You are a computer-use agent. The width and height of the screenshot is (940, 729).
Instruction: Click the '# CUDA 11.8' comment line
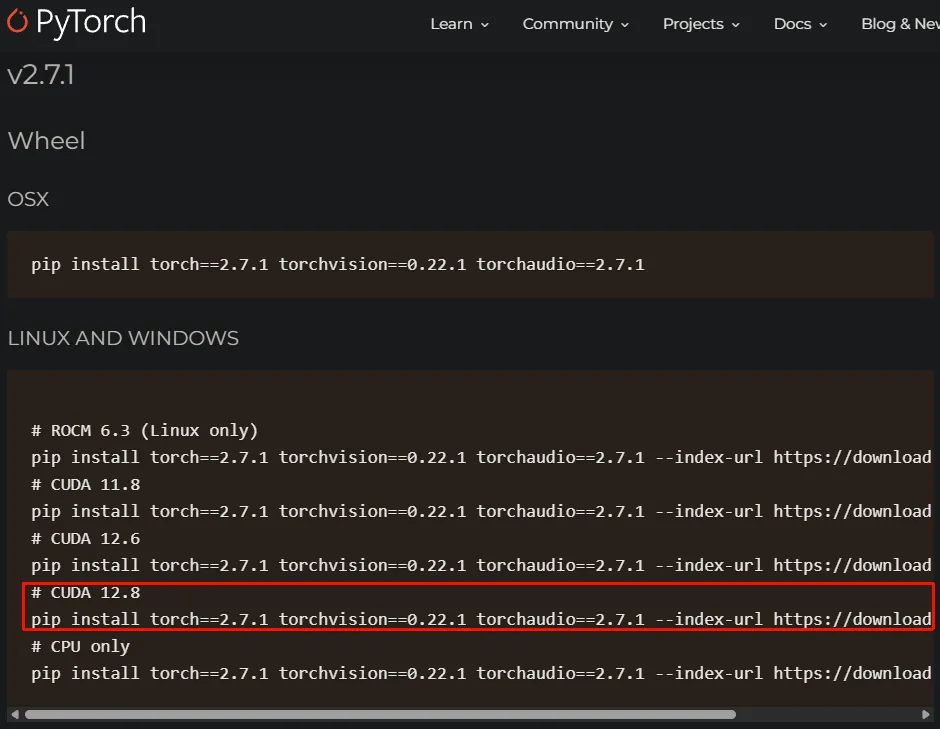(86, 484)
